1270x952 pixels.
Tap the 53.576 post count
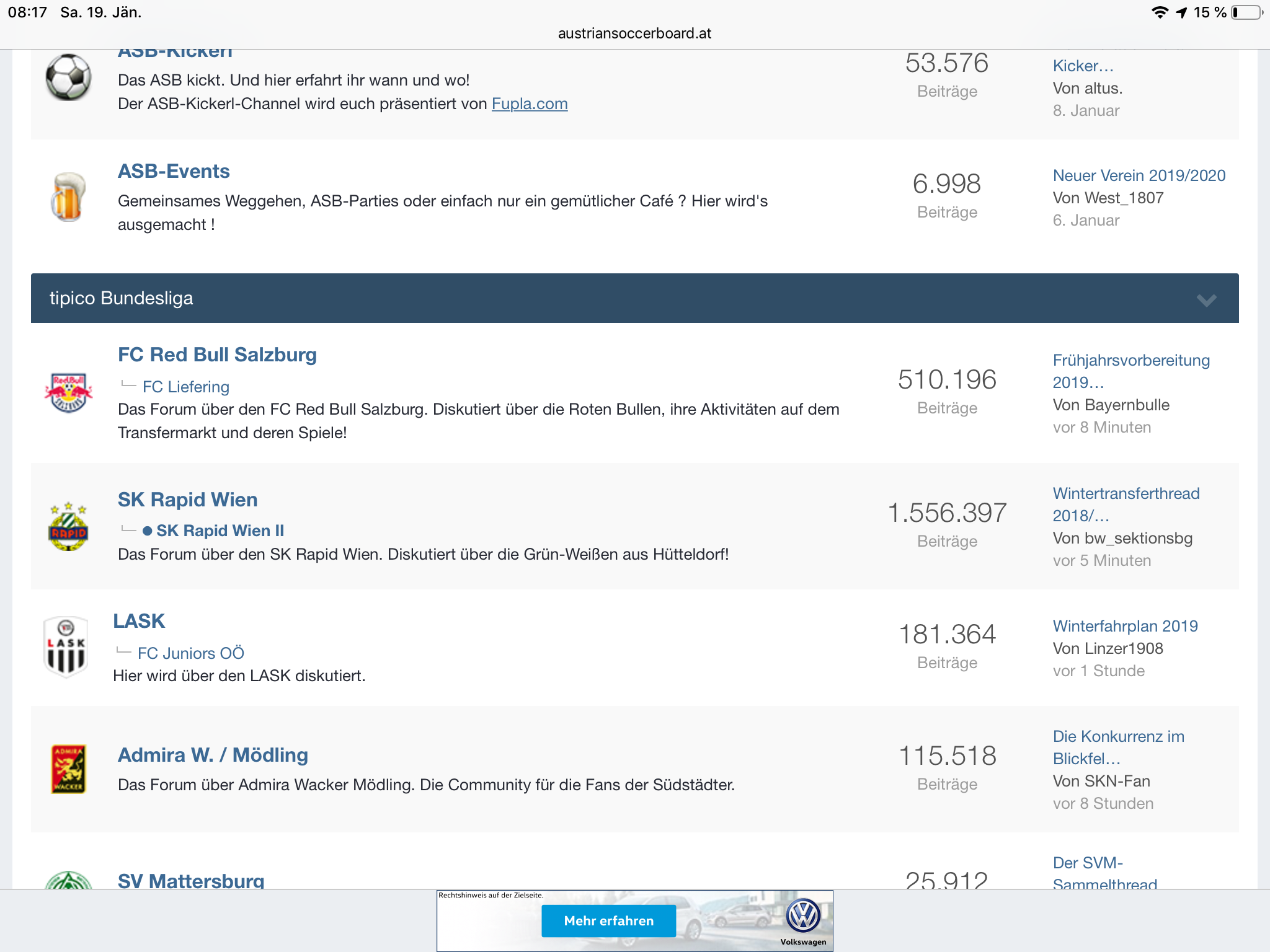pyautogui.click(x=947, y=63)
